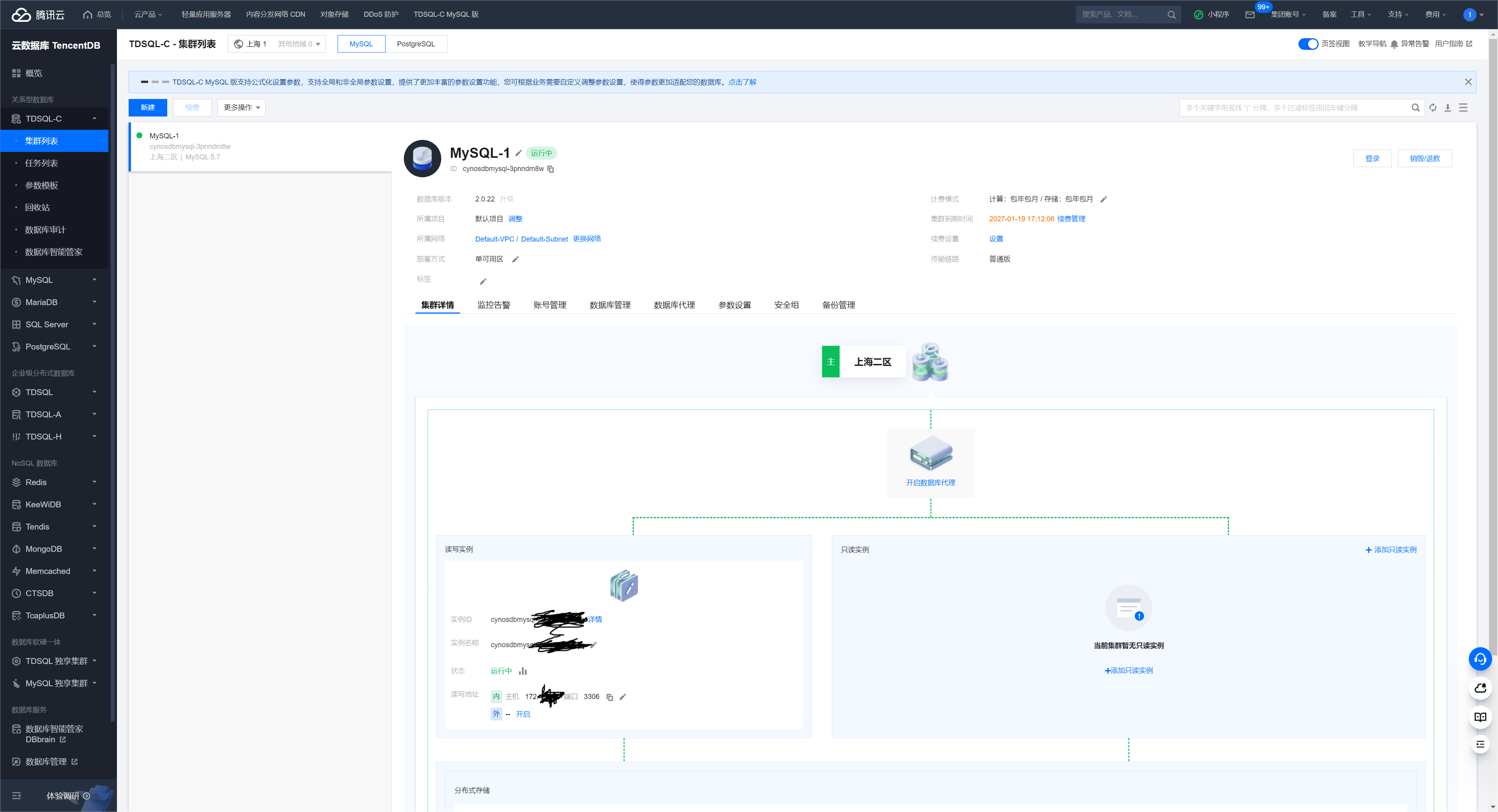Open the 用户指南 link
Image resolution: width=1498 pixels, height=812 pixels.
coord(1453,44)
